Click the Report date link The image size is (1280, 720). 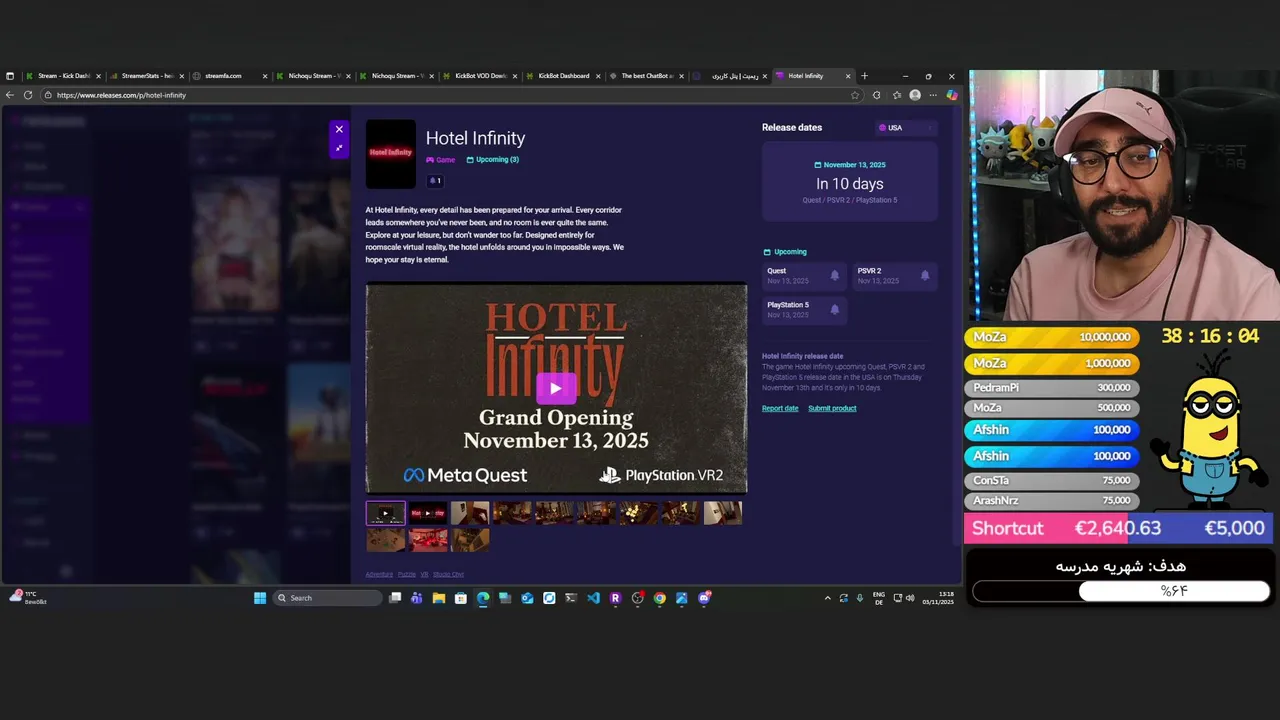click(780, 408)
